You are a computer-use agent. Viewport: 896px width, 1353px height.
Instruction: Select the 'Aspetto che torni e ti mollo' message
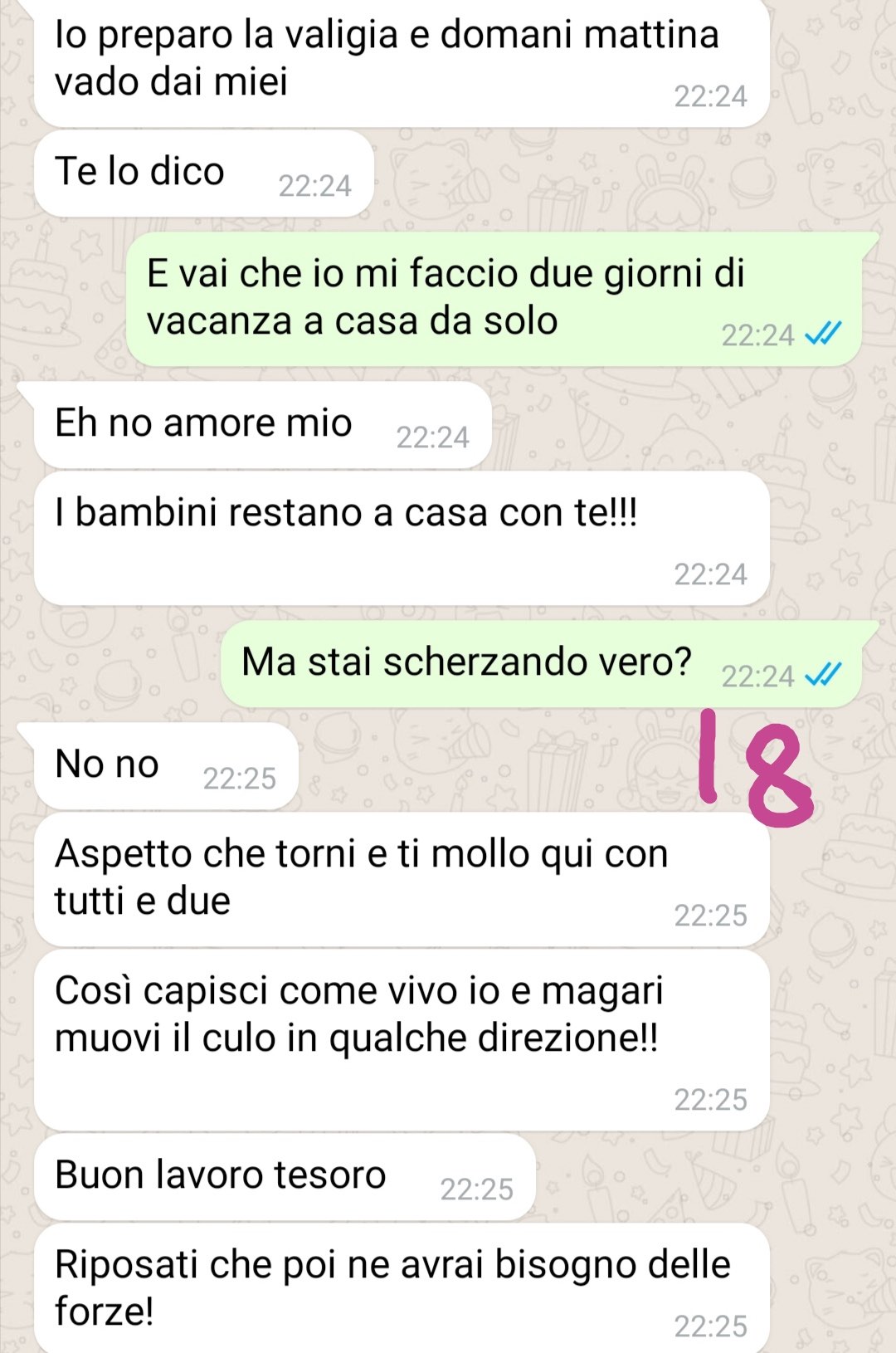click(402, 879)
